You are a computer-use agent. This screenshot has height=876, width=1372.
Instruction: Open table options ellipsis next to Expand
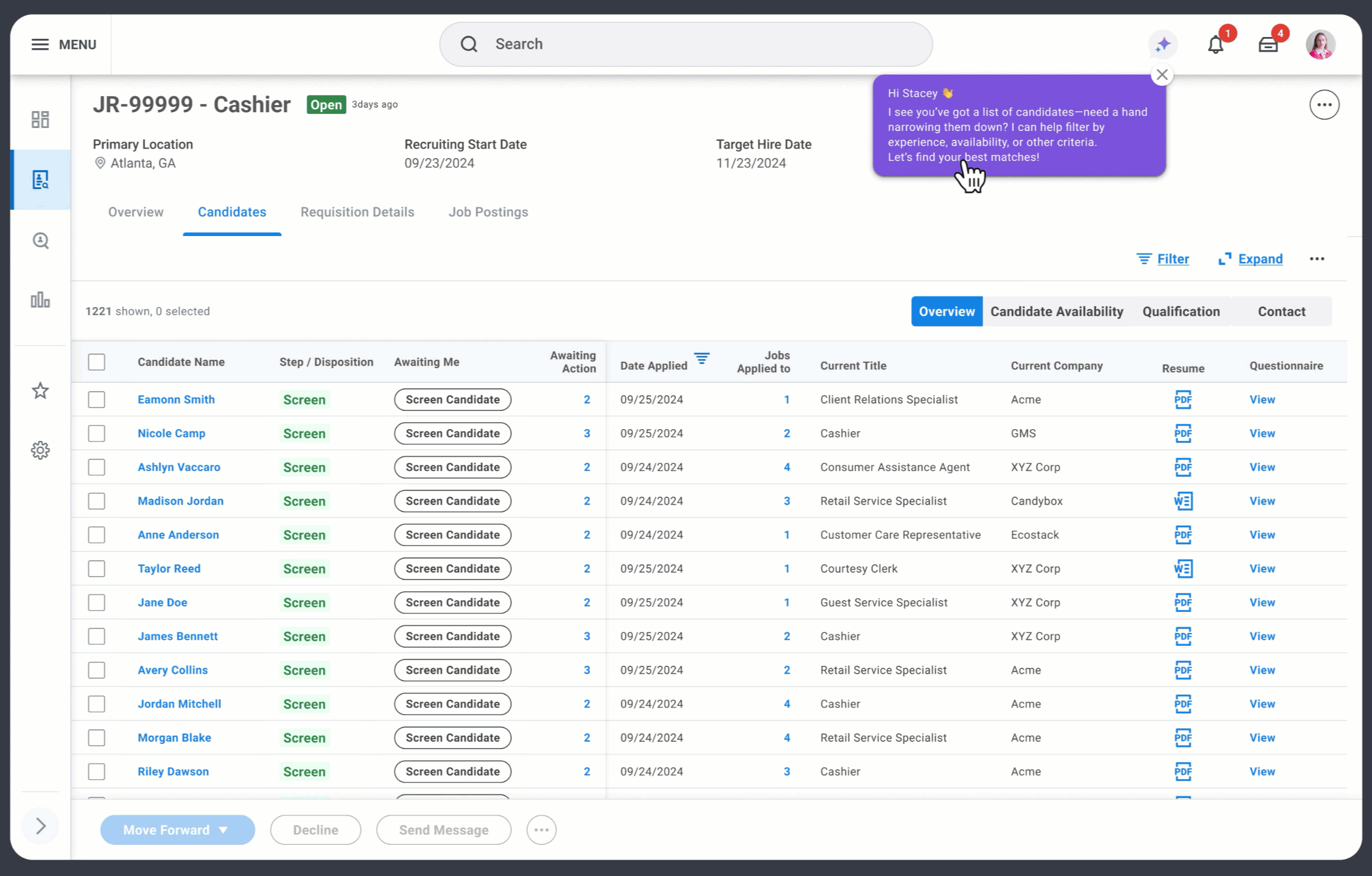click(x=1317, y=259)
